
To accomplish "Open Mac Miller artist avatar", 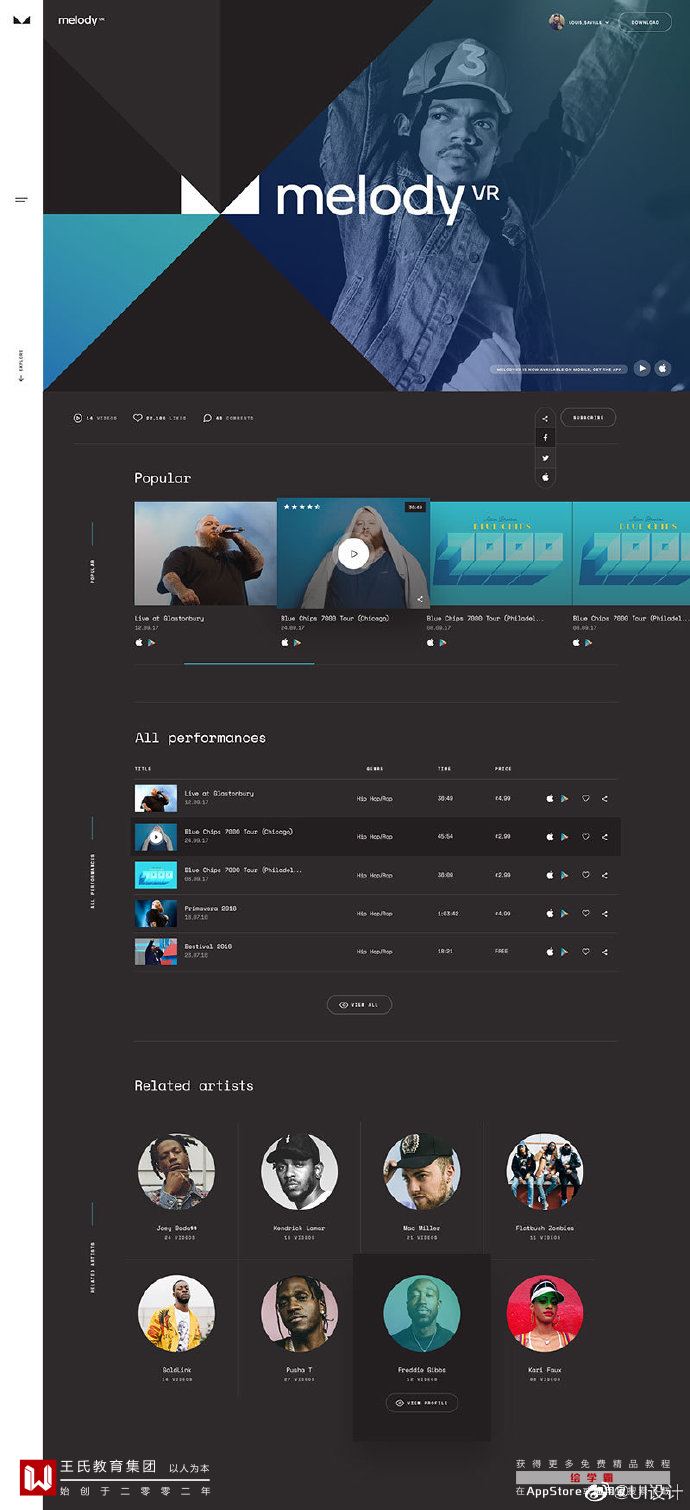I will (x=422, y=1172).
